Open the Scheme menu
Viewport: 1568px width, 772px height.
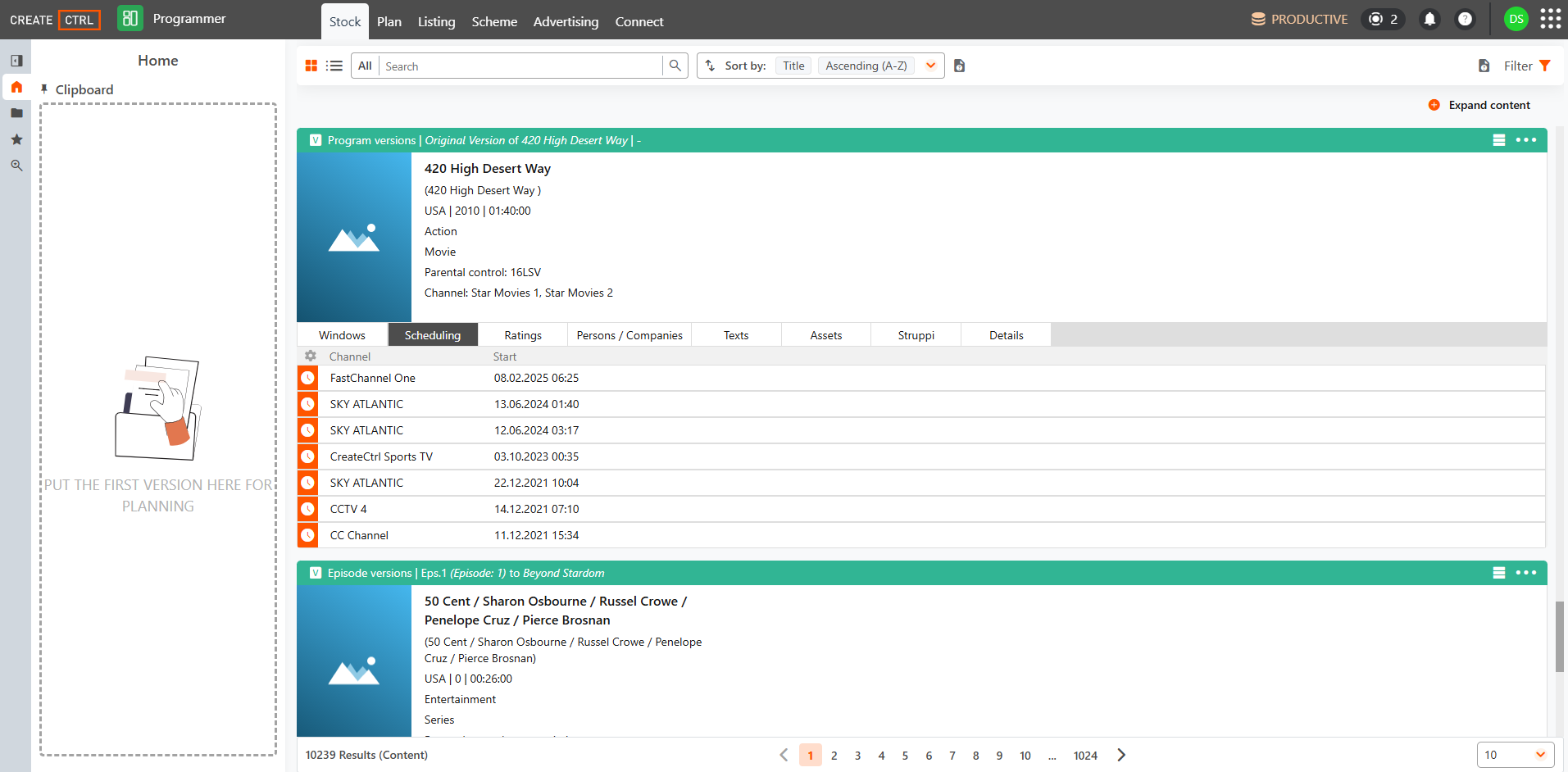click(494, 21)
